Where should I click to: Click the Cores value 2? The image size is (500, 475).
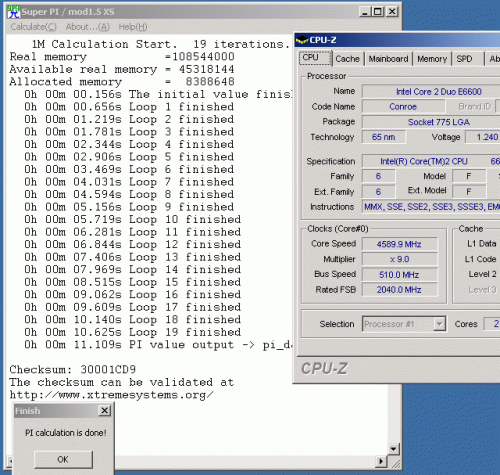point(492,324)
